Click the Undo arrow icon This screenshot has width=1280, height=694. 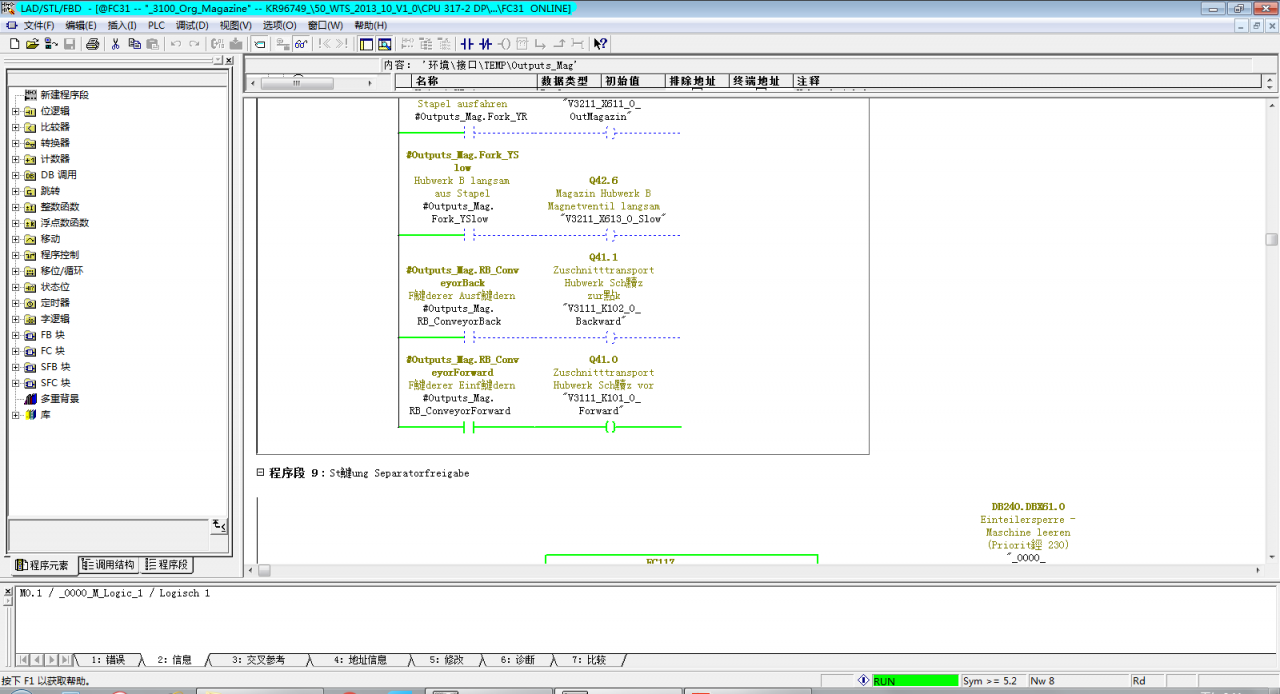(x=176, y=44)
